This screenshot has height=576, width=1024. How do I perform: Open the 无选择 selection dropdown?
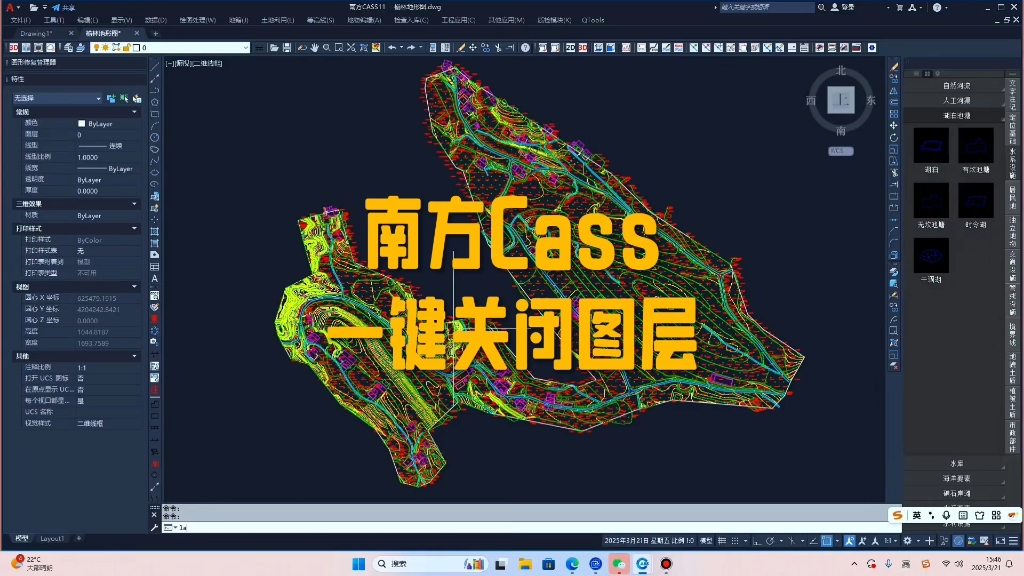pyautogui.click(x=57, y=98)
